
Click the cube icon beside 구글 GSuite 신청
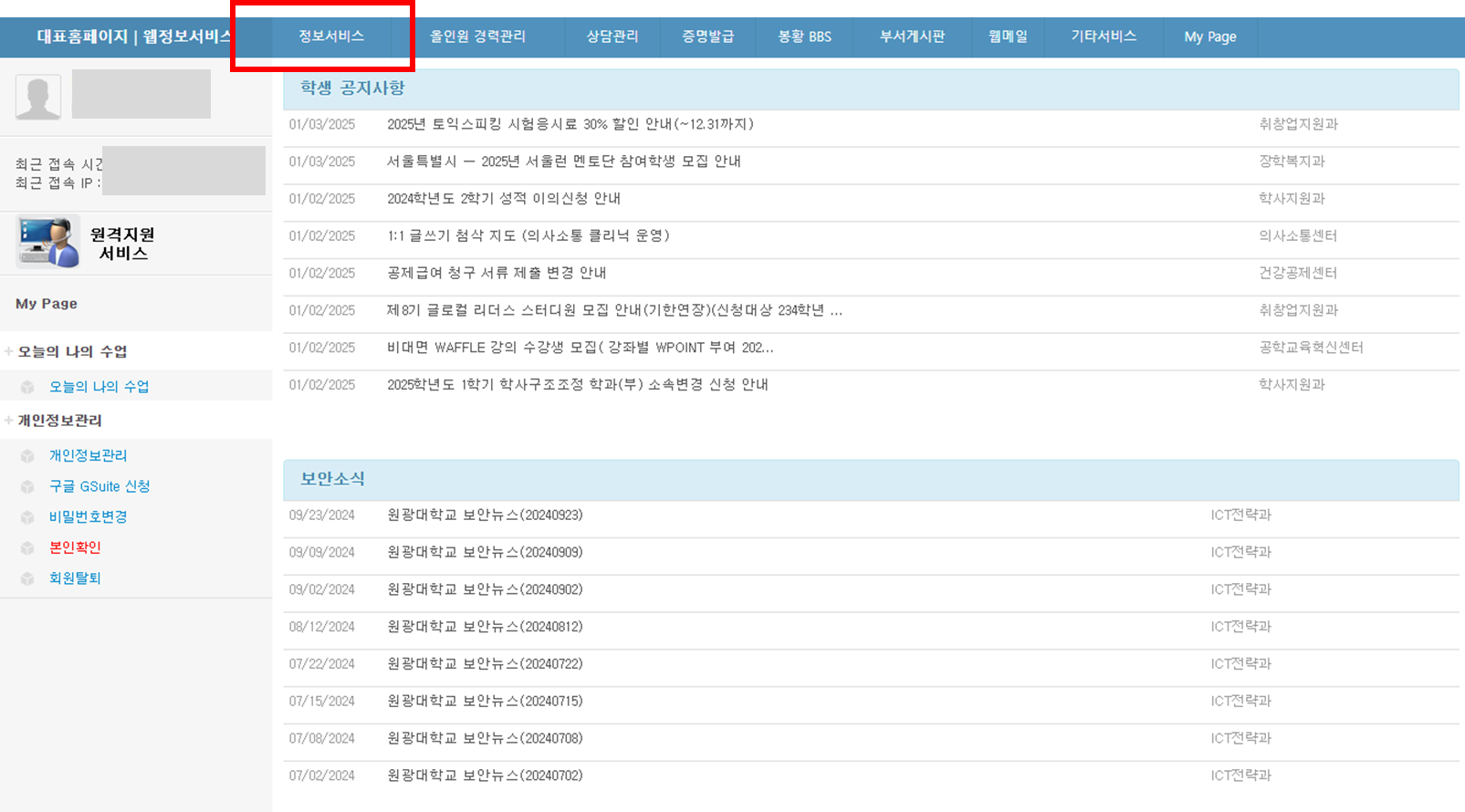27,487
